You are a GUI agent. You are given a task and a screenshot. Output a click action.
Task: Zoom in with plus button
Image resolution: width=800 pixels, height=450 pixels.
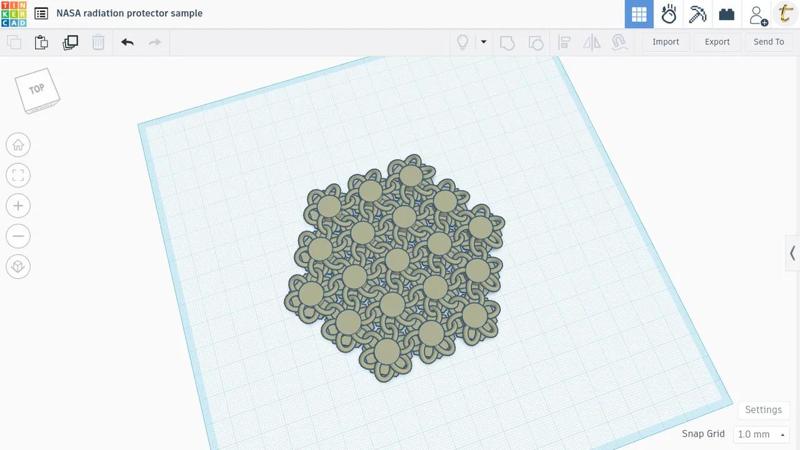[18, 206]
